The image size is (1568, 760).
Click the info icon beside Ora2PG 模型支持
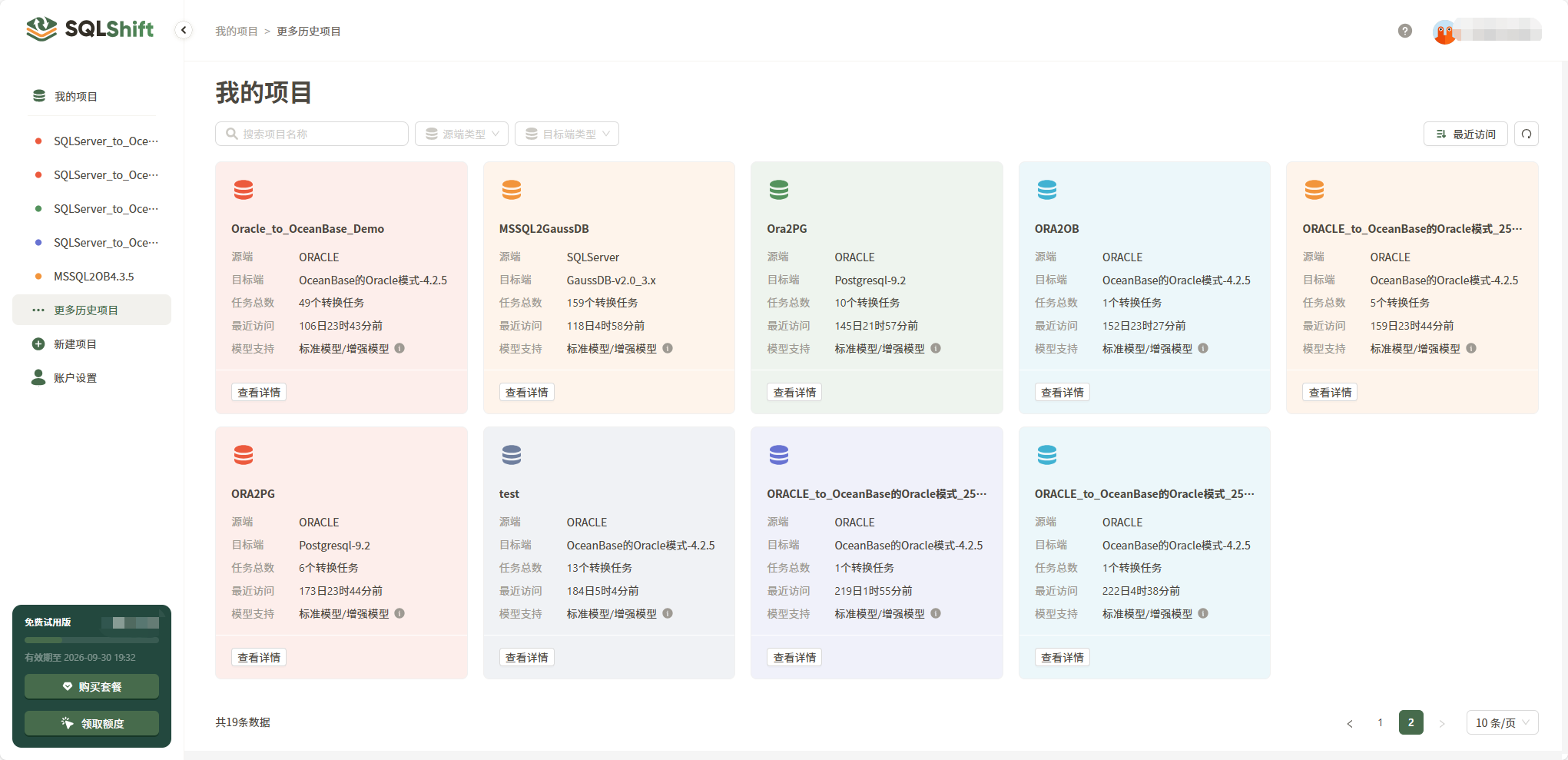tap(935, 348)
